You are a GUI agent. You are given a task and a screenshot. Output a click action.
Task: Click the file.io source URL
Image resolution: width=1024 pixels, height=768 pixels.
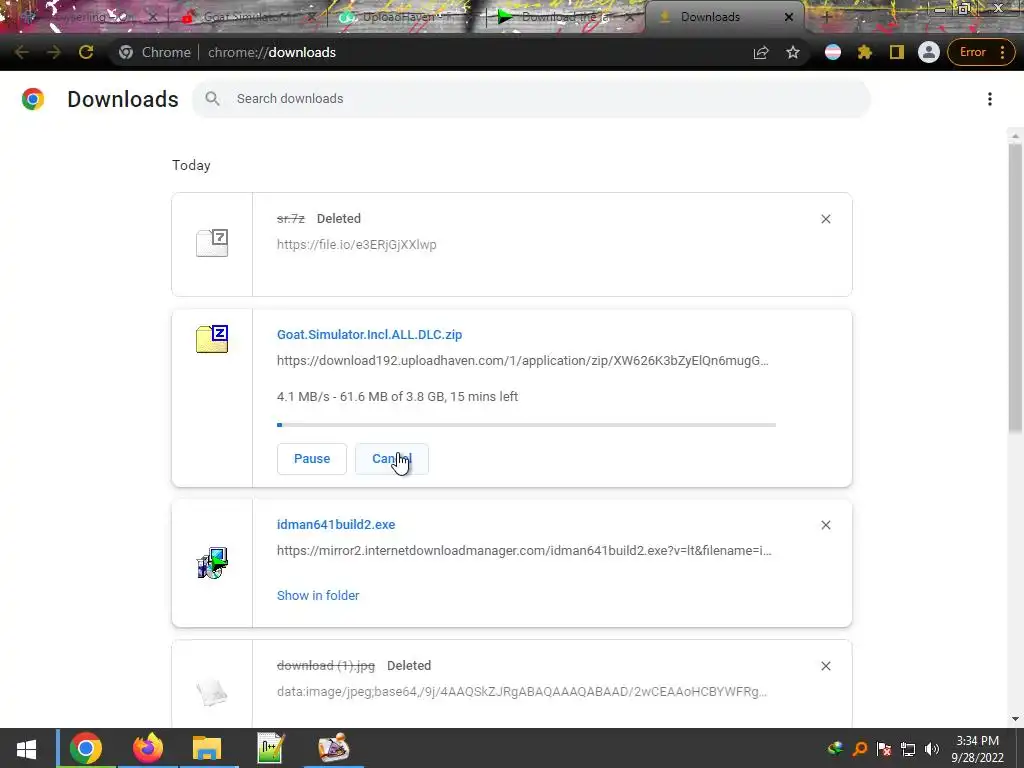(x=357, y=245)
